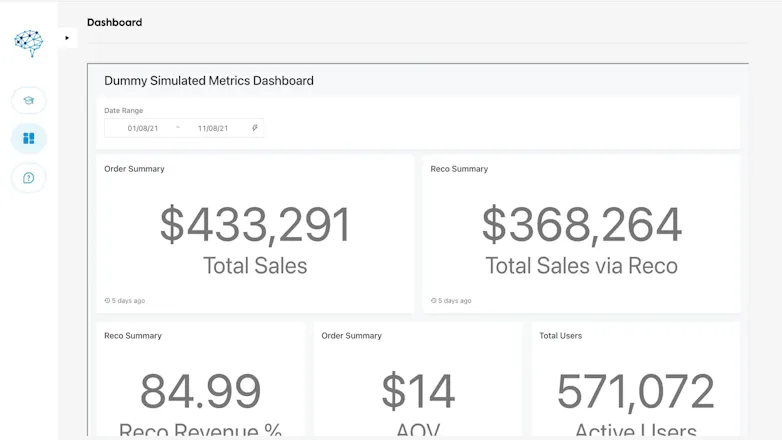Click the brain network logo
The height and width of the screenshot is (440, 782).
click(29, 43)
